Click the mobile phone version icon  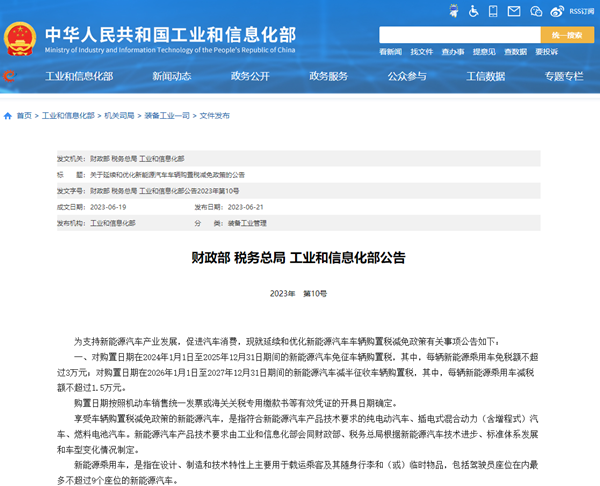(493, 11)
